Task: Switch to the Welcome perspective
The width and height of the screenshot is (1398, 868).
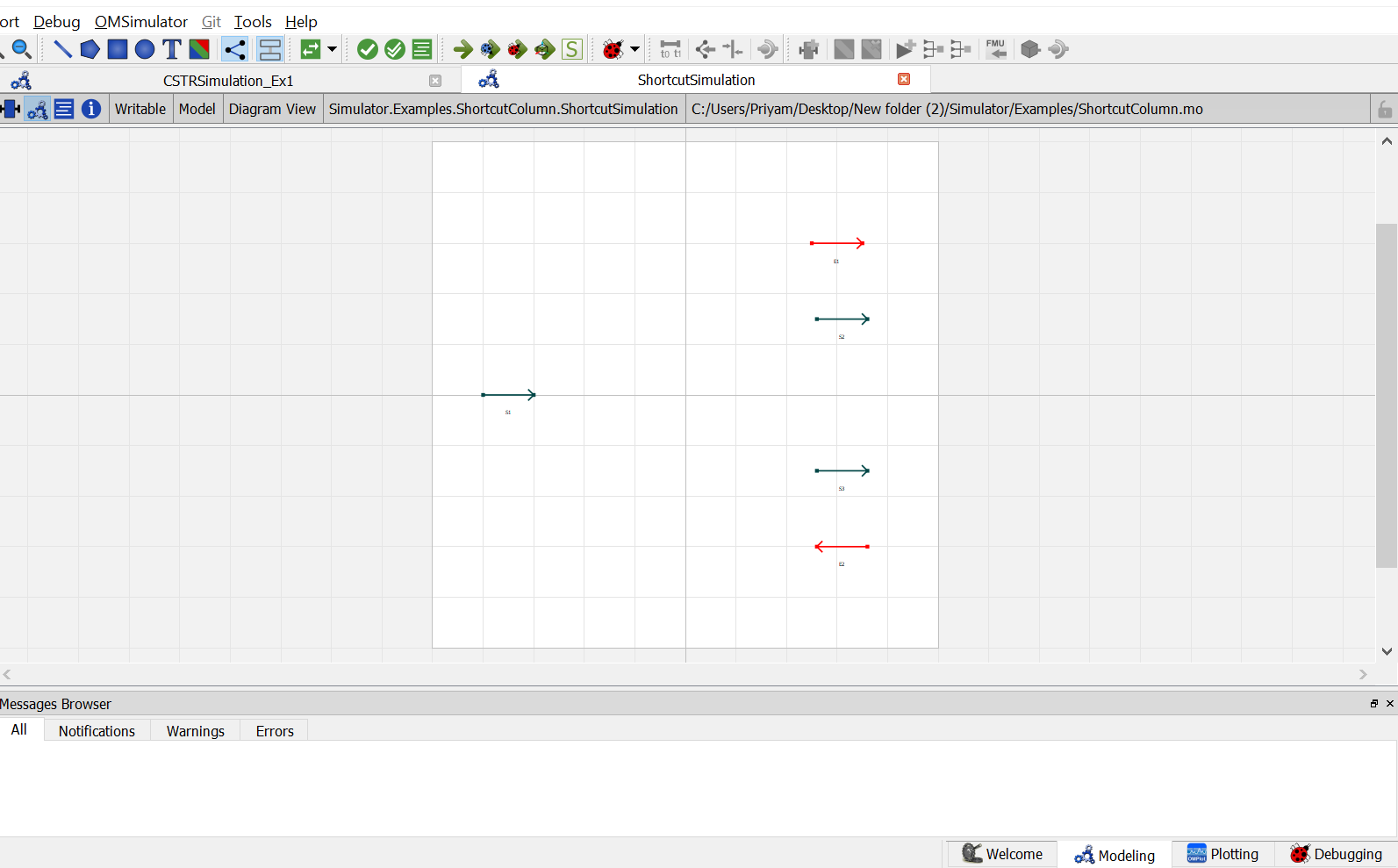Action: coord(1002,854)
